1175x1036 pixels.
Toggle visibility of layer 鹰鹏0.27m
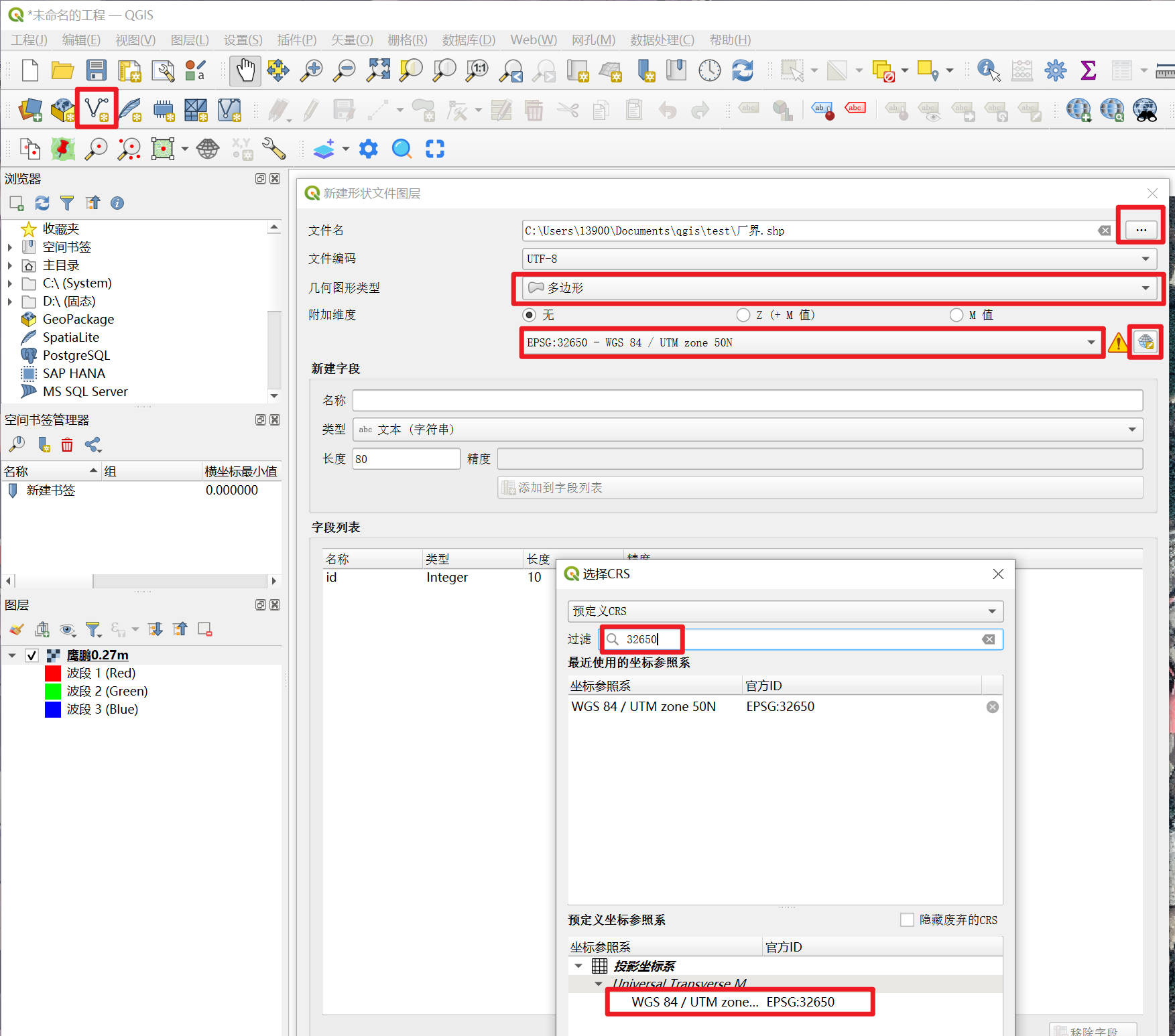click(32, 655)
